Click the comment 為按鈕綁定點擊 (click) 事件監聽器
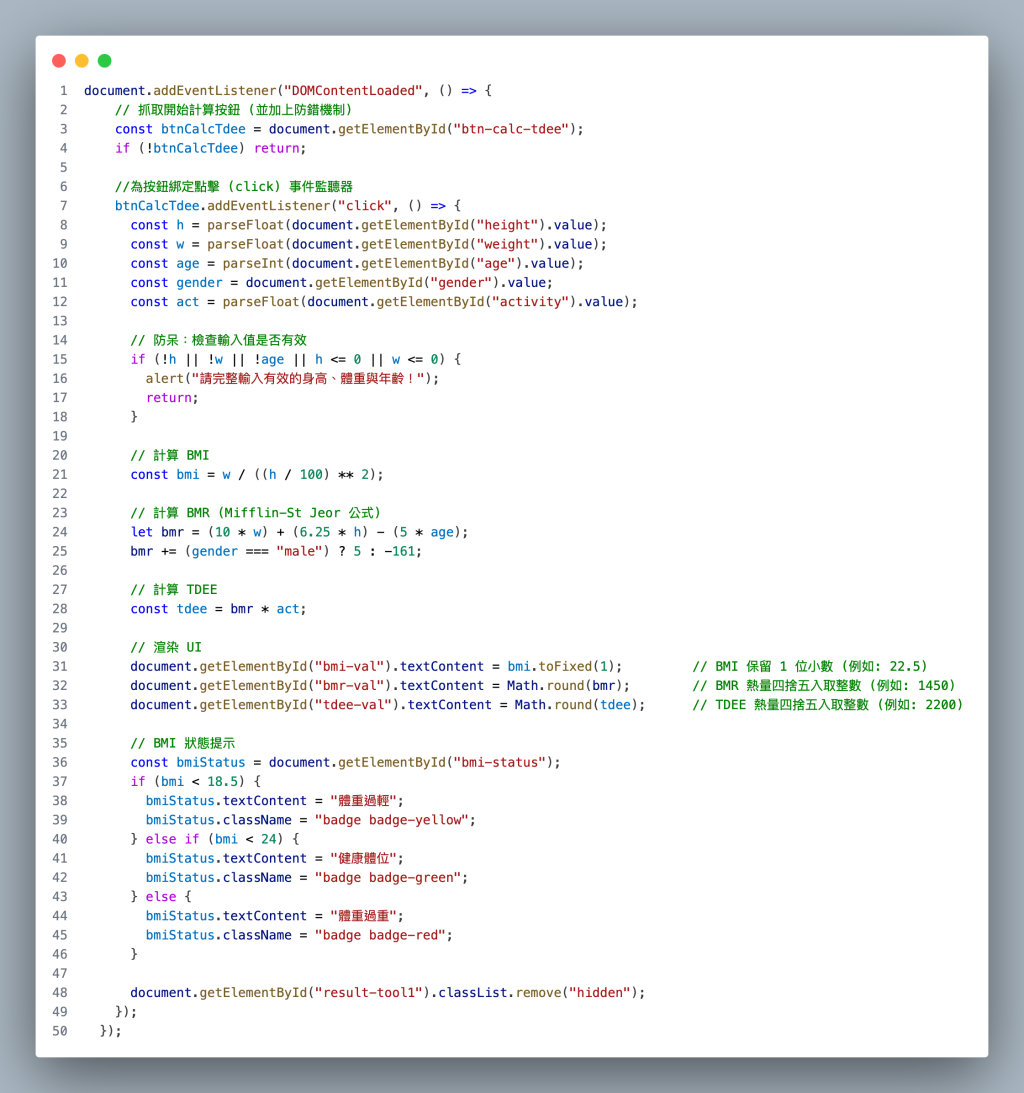Screen dimensions: 1024x1093 tap(234, 187)
